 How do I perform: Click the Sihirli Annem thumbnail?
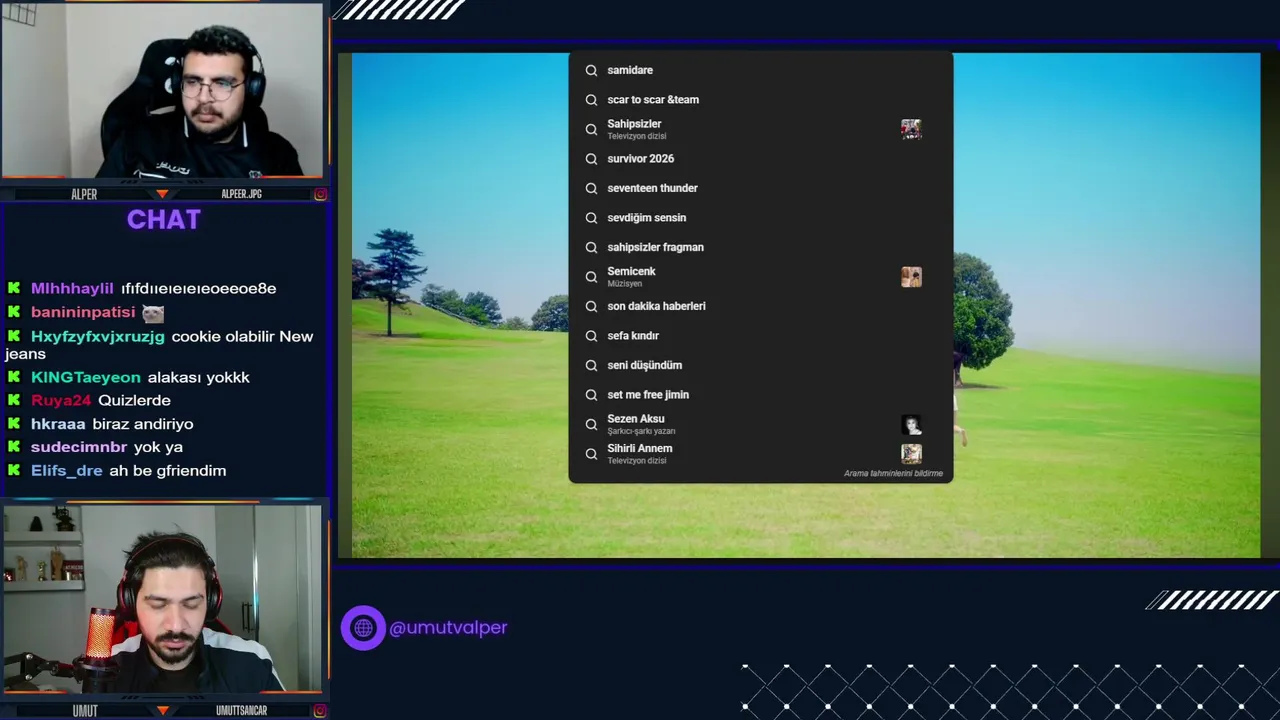911,454
